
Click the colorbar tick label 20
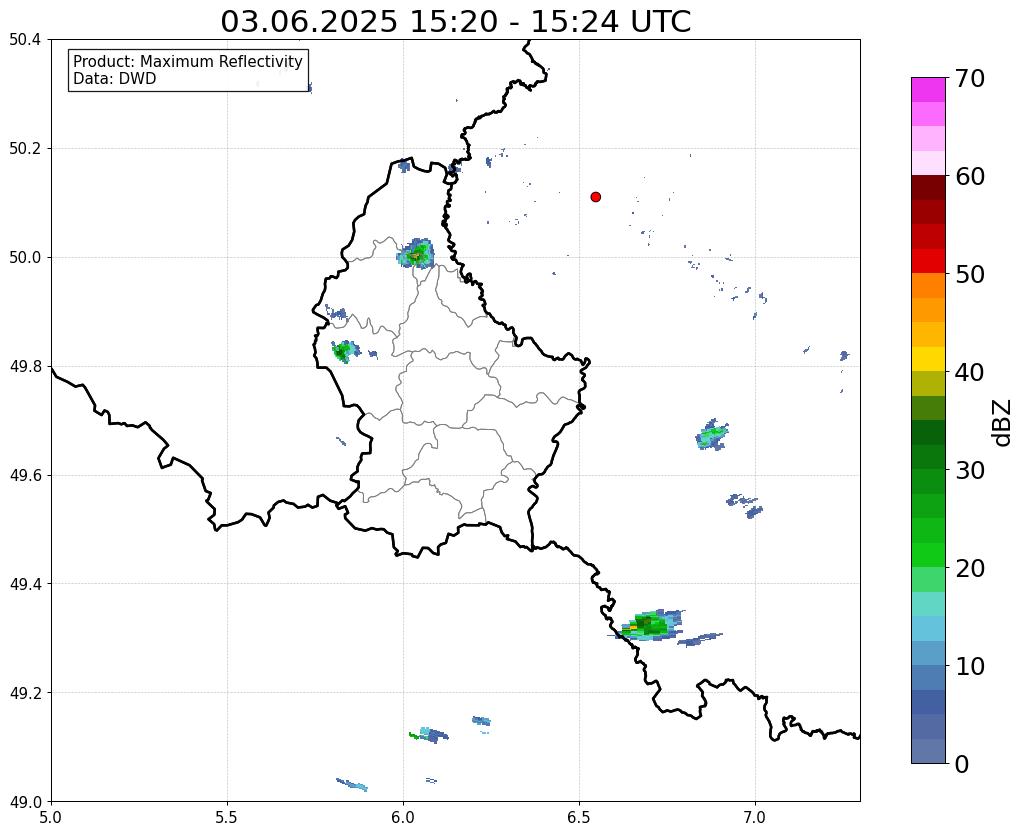pyautogui.click(x=970, y=568)
